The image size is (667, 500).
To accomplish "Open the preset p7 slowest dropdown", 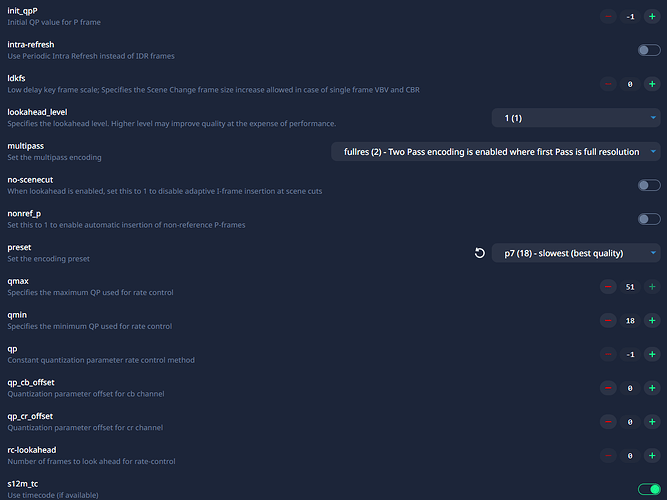I will click(x=576, y=253).
